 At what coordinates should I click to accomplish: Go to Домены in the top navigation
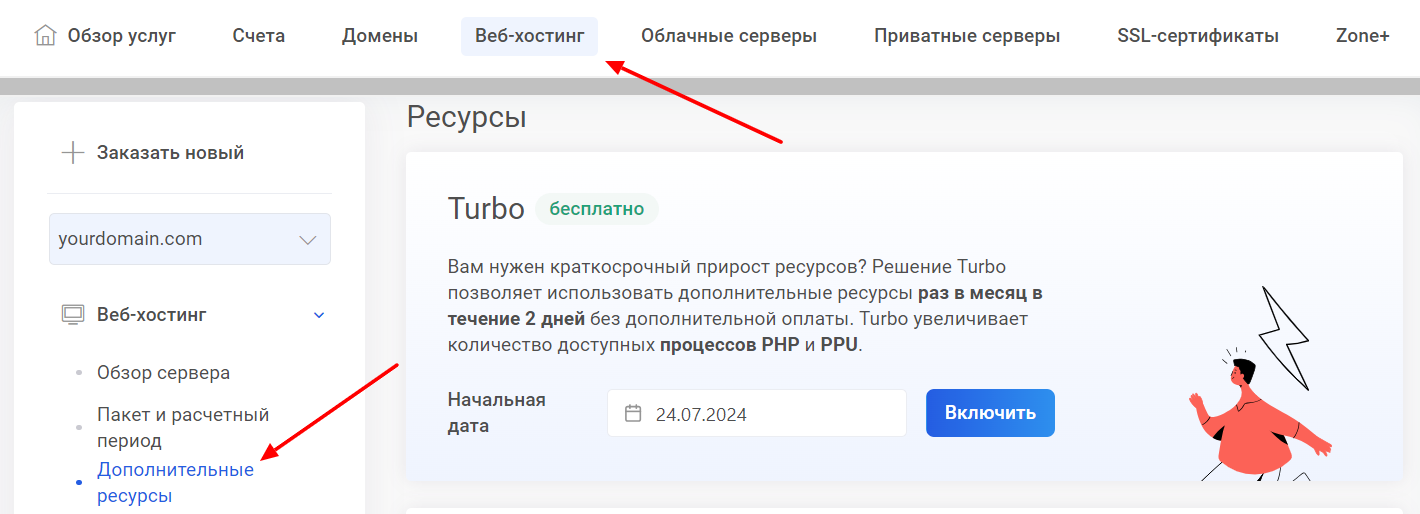[x=380, y=36]
